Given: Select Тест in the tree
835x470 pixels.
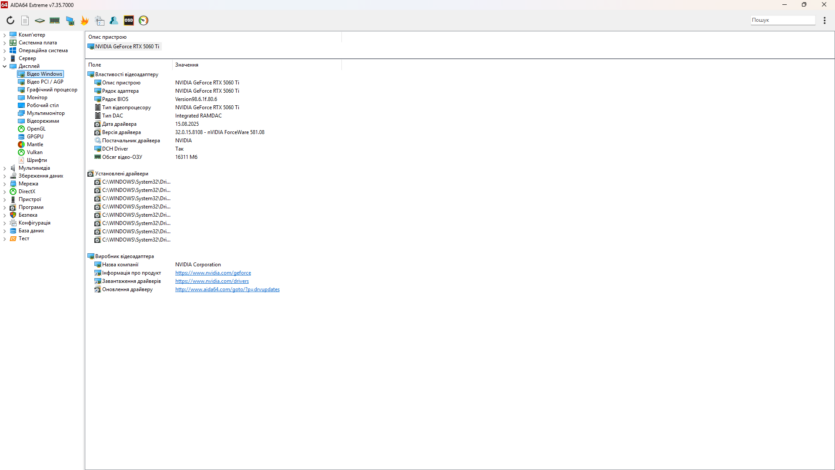Looking at the screenshot, I should point(23,238).
